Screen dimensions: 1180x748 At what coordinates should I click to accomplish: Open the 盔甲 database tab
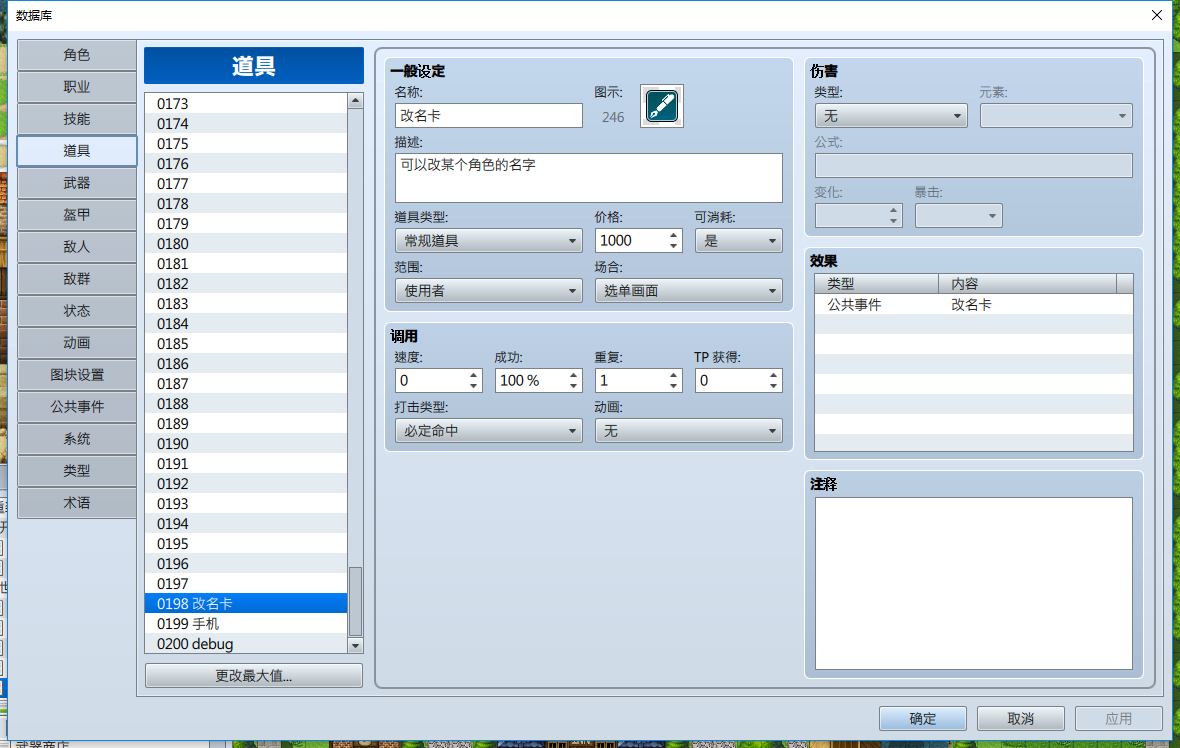coord(77,214)
